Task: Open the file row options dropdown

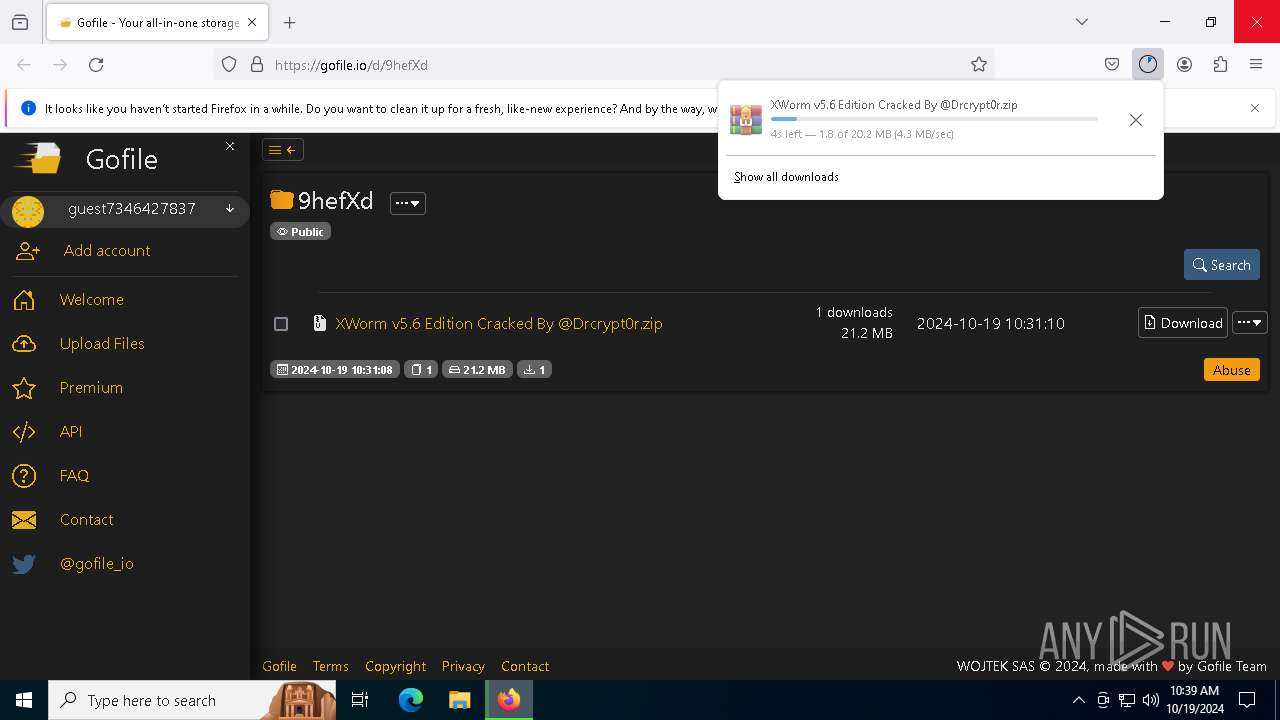Action: point(1250,323)
